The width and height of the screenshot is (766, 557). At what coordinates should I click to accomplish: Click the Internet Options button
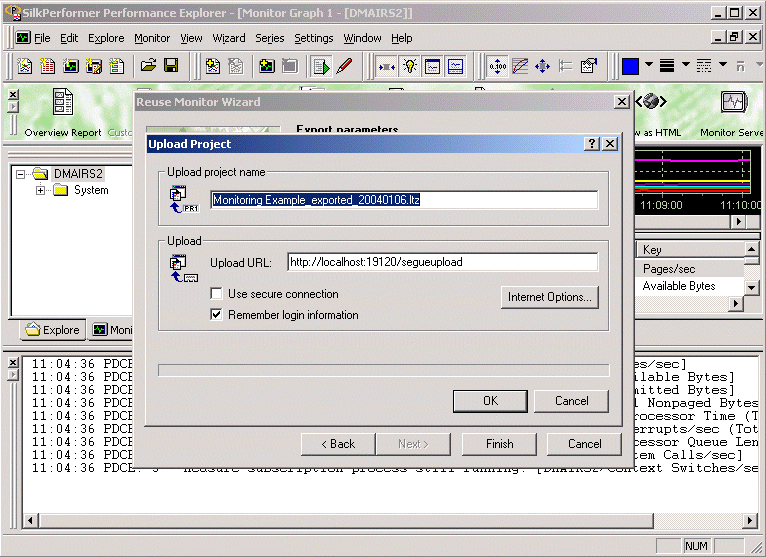(x=550, y=297)
